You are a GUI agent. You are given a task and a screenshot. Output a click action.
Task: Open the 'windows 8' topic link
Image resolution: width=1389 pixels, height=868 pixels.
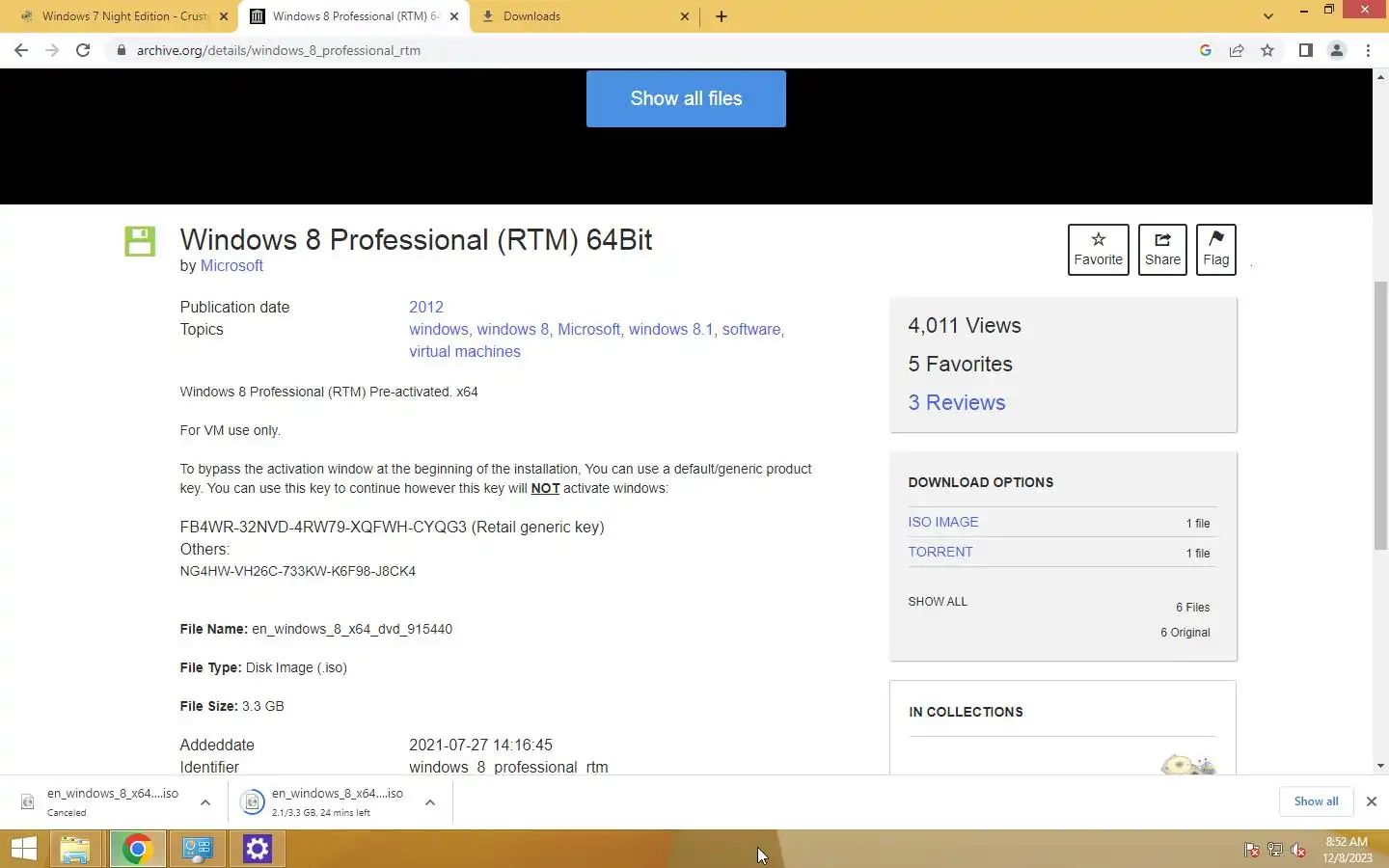[x=513, y=330]
